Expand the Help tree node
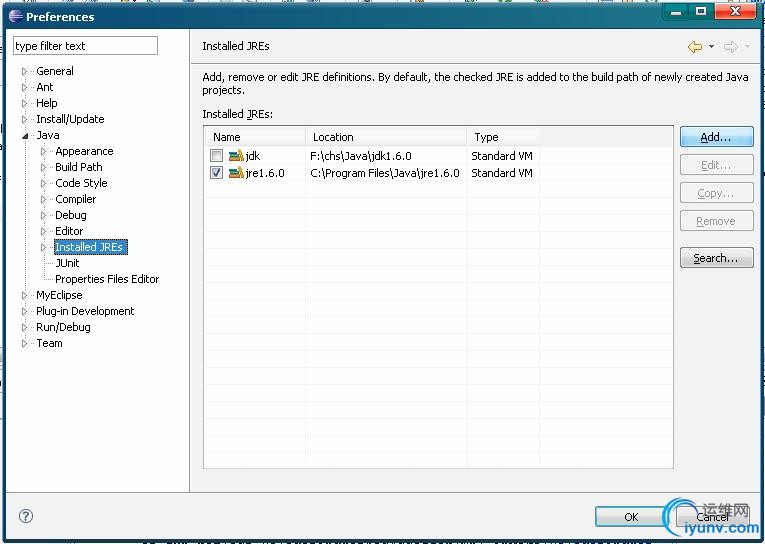 point(24,103)
